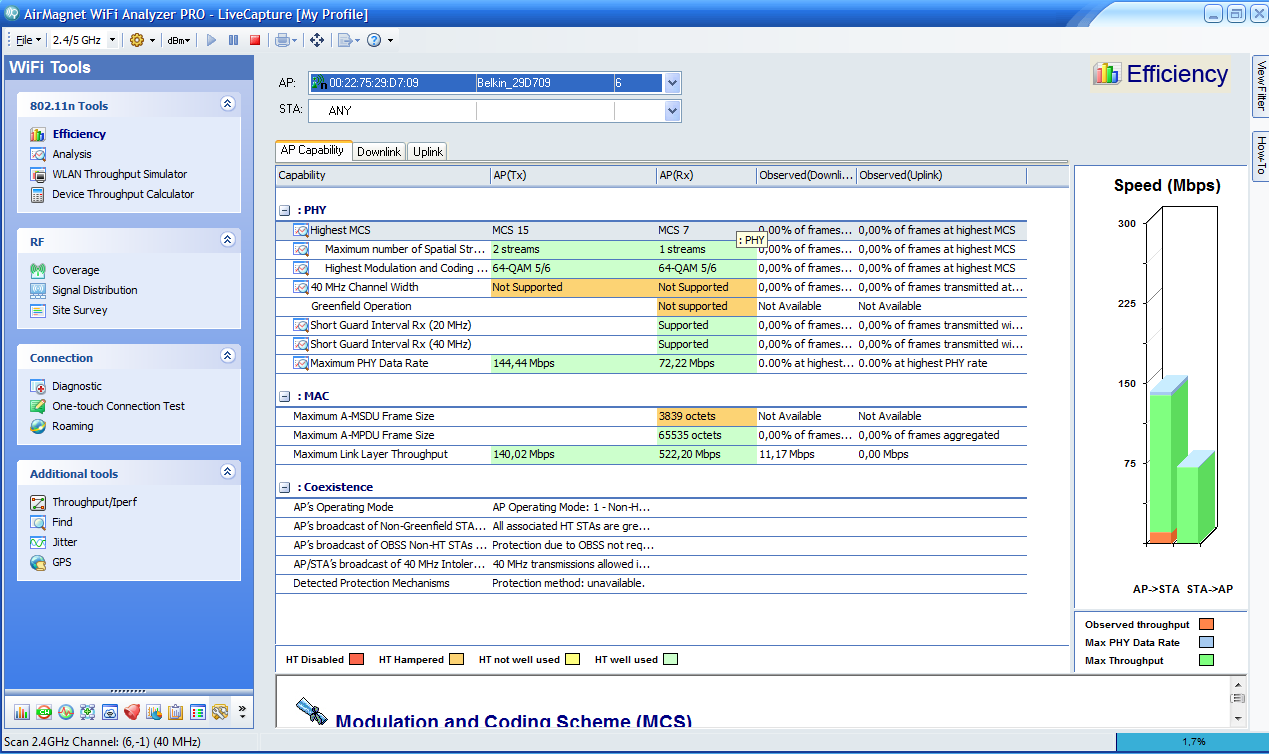1269x754 pixels.
Task: Collapse the 802.11n Tools section
Action: (227, 104)
